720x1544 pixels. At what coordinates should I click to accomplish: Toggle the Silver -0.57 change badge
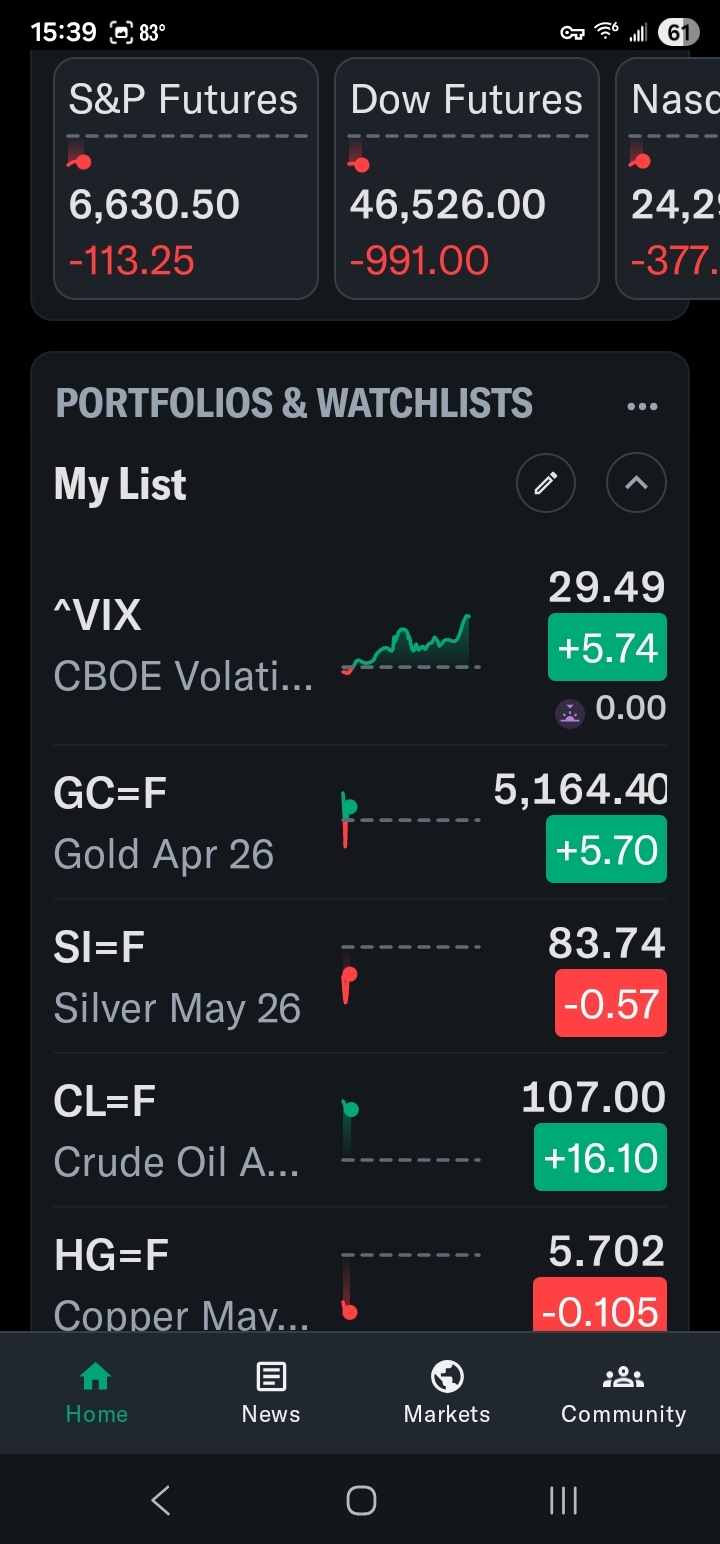[610, 1003]
